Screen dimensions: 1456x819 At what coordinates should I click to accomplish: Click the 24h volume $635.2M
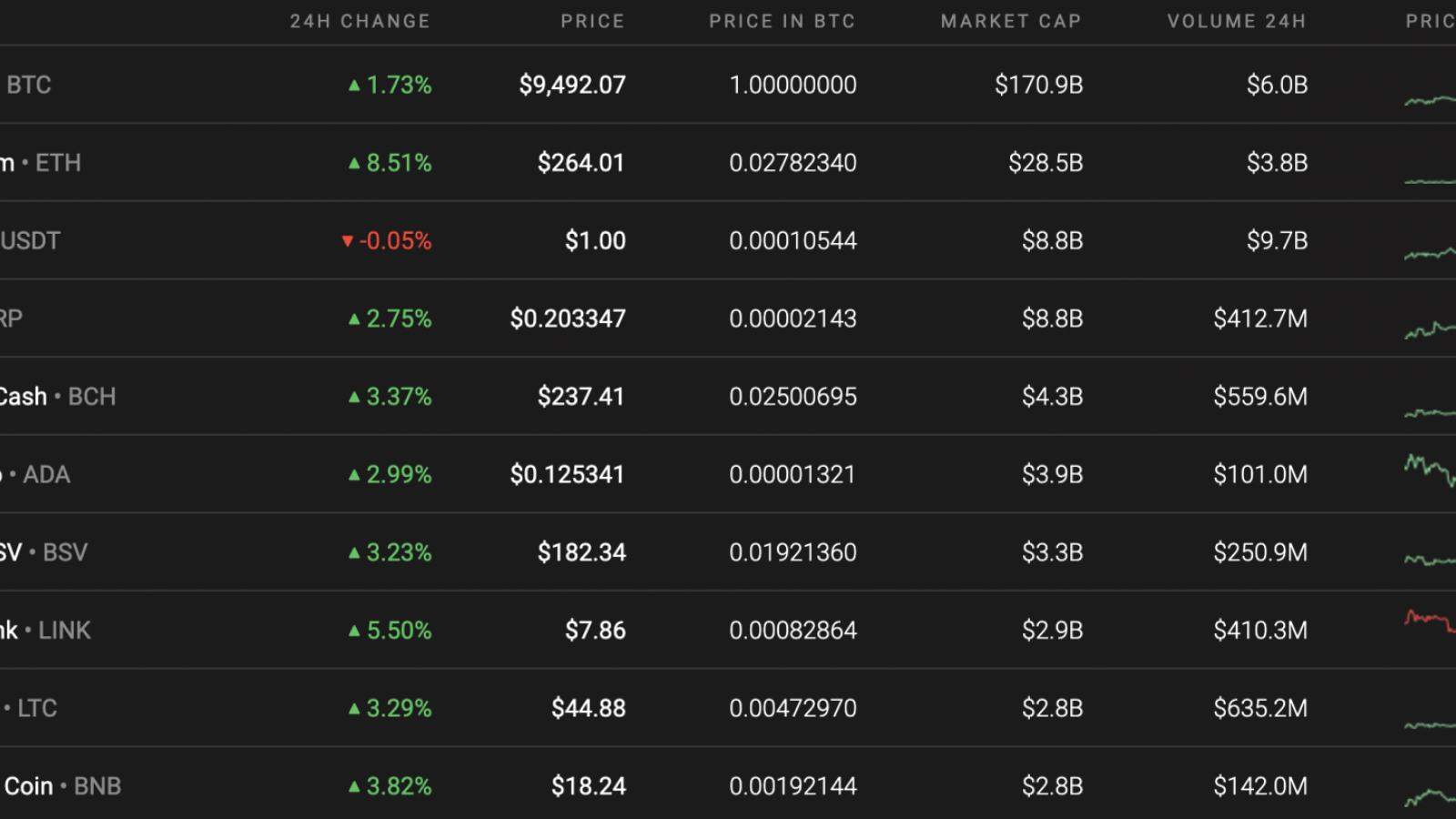coord(1260,709)
